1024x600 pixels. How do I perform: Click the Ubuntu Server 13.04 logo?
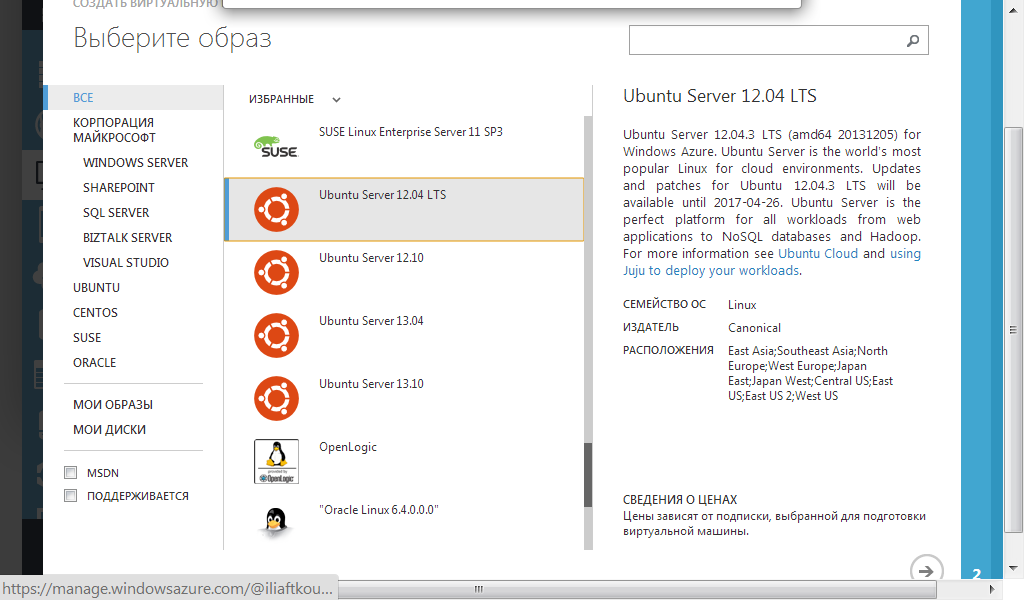coord(276,336)
